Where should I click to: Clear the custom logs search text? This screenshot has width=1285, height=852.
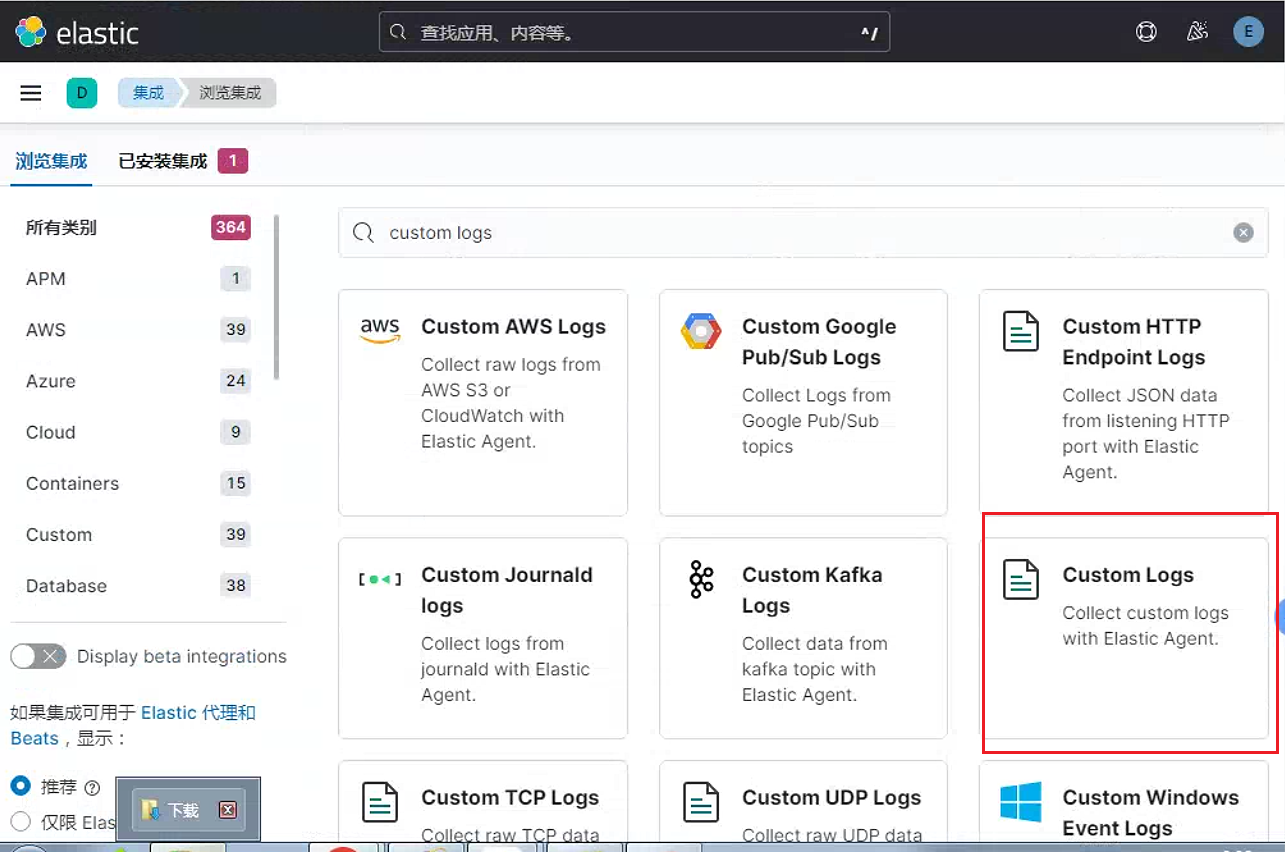coord(1243,233)
